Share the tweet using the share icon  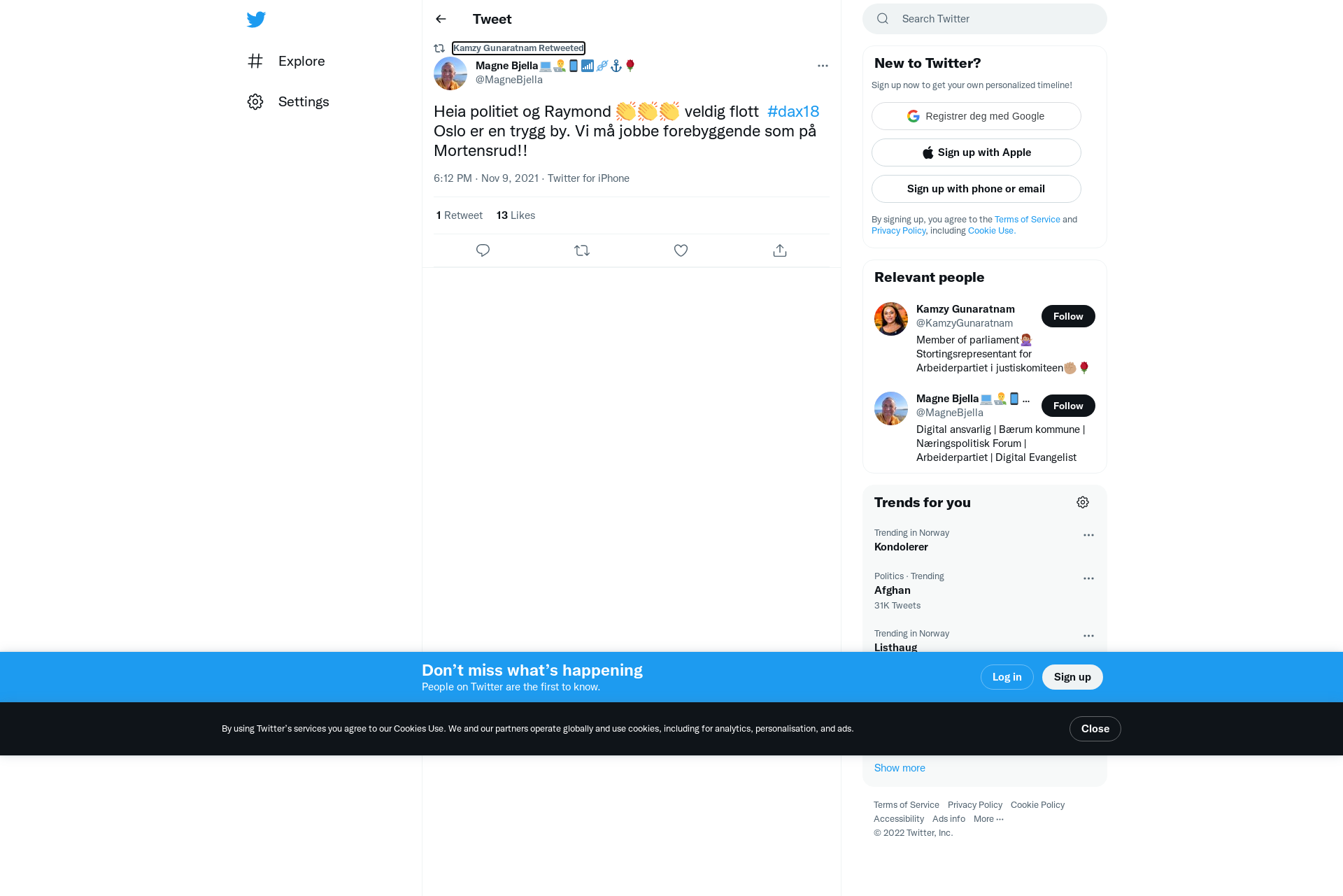point(780,250)
